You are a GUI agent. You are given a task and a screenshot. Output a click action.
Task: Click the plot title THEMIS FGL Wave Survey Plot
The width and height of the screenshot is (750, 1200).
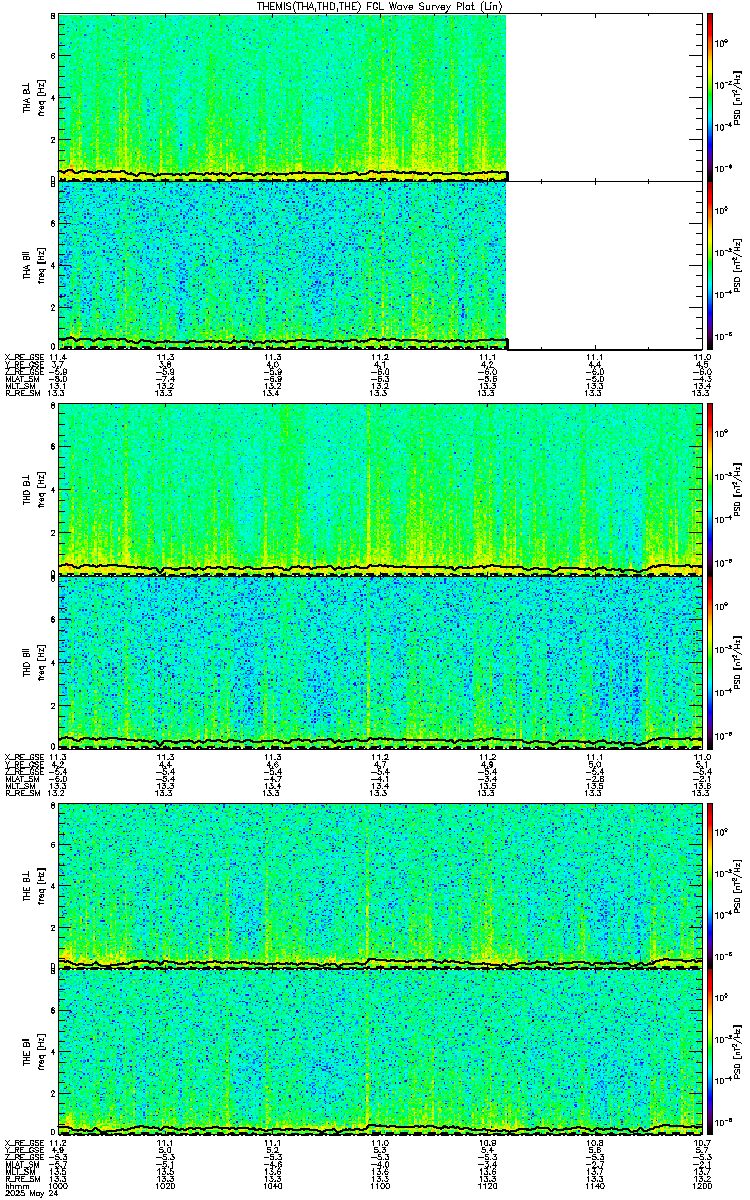point(381,6)
